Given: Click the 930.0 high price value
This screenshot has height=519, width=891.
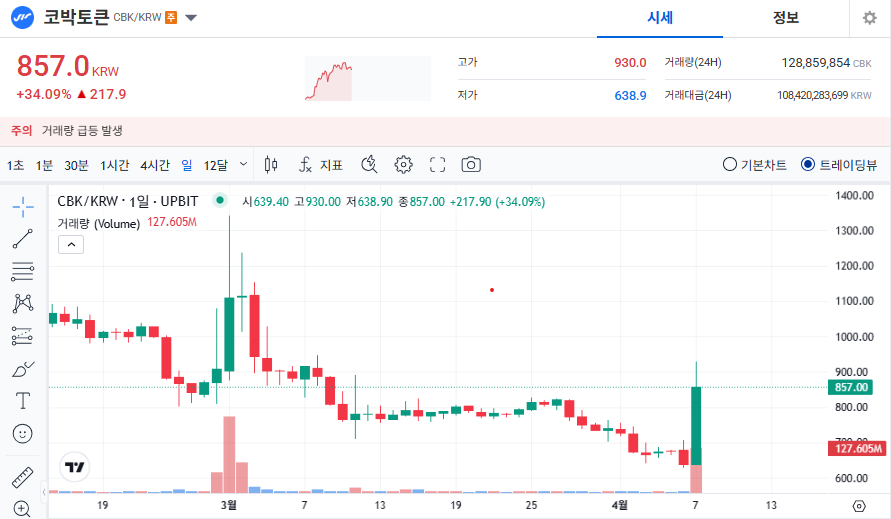Looking at the screenshot, I should point(630,63).
